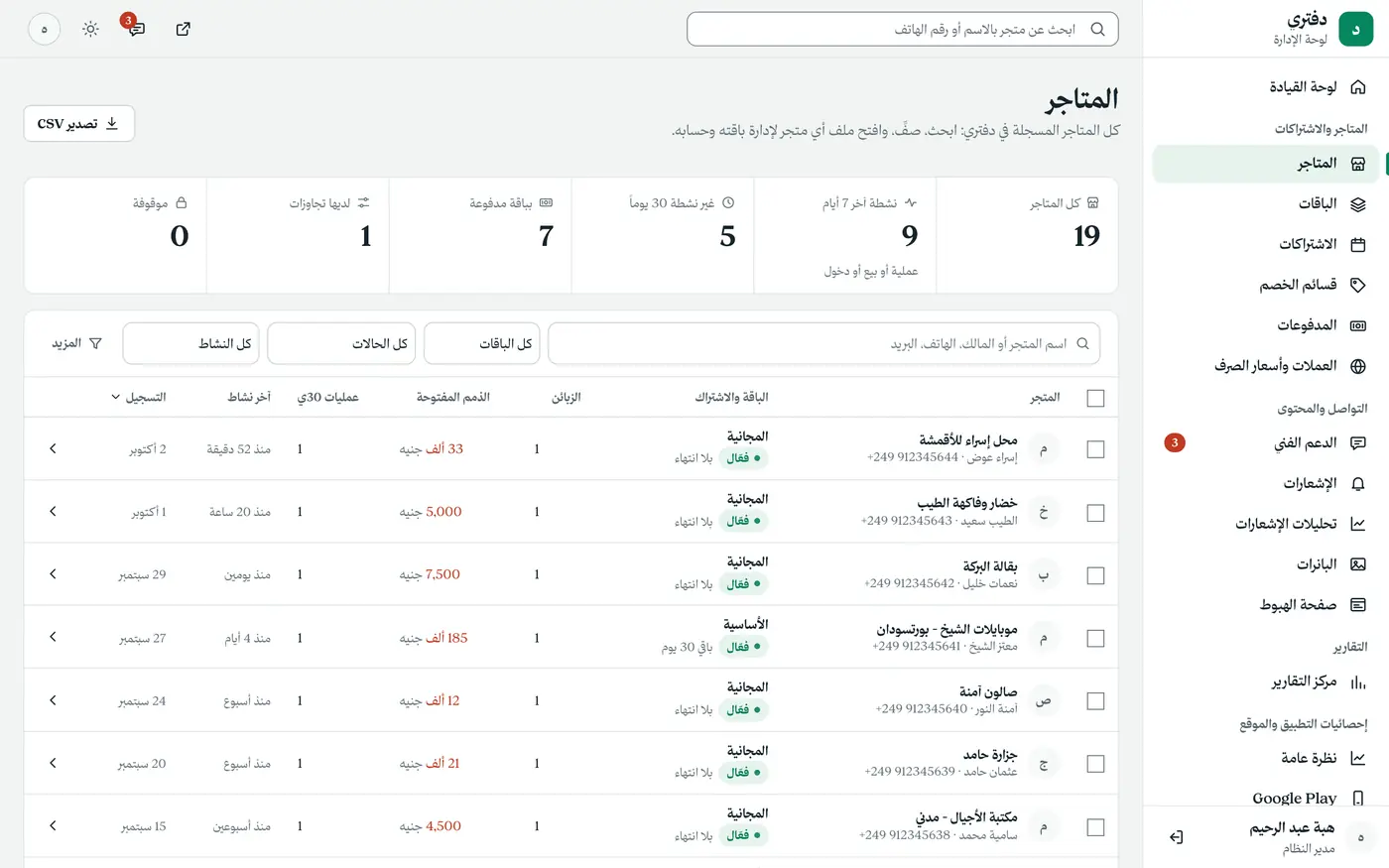This screenshot has width=1389, height=868.
Task: Open تحليلات الإشعارات sidebar item
Action: click(x=1266, y=524)
